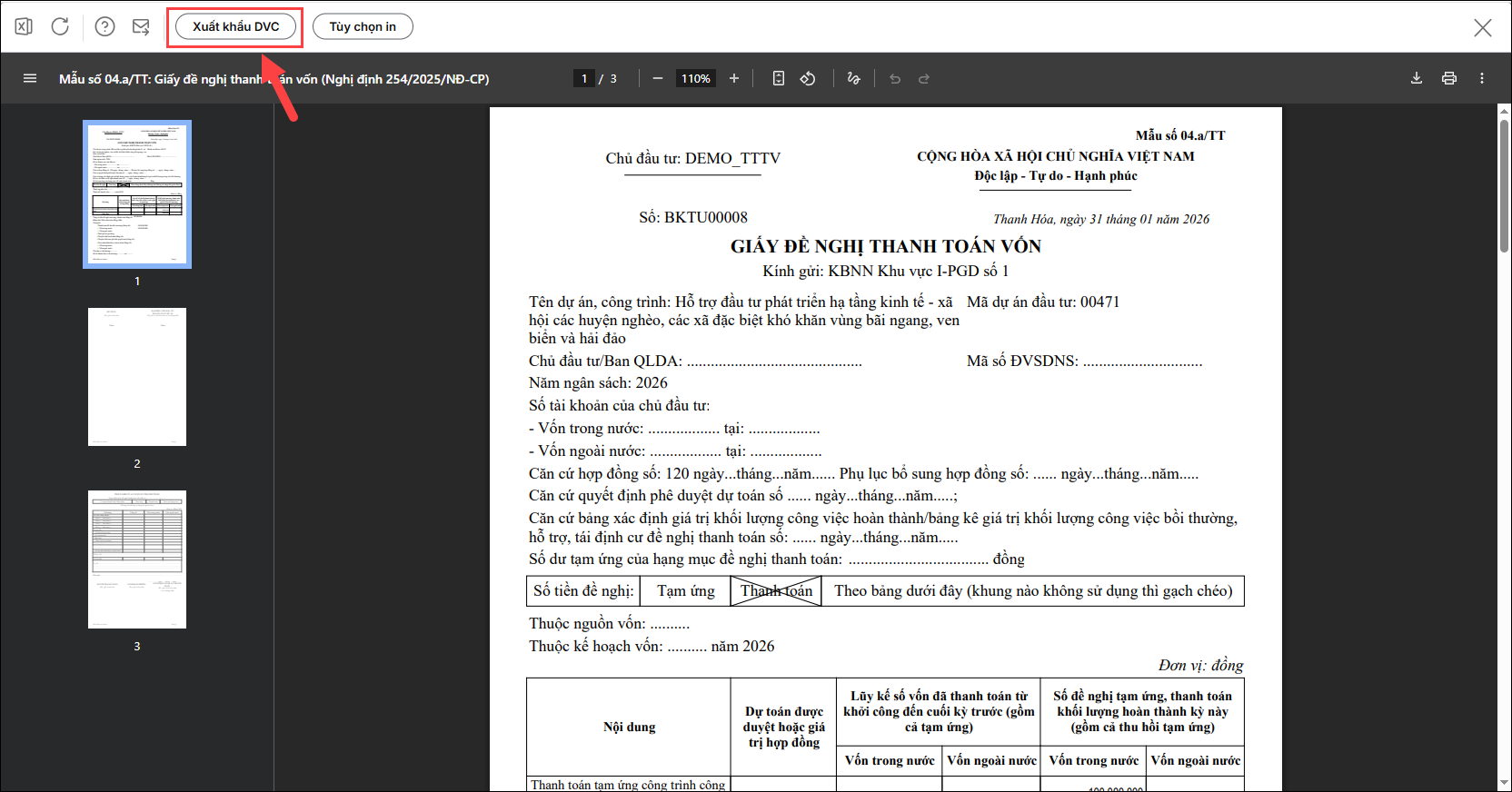Image resolution: width=1512 pixels, height=792 pixels.
Task: Select the draw annotation tool
Action: tap(853, 78)
